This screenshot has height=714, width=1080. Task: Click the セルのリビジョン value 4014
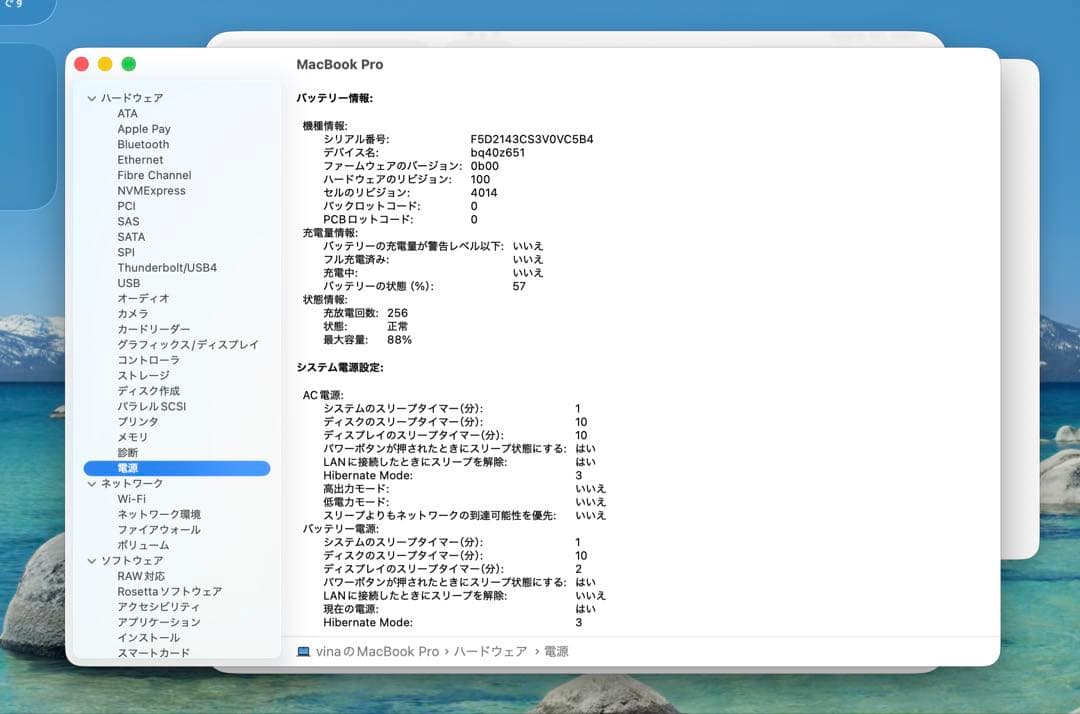[x=484, y=193]
